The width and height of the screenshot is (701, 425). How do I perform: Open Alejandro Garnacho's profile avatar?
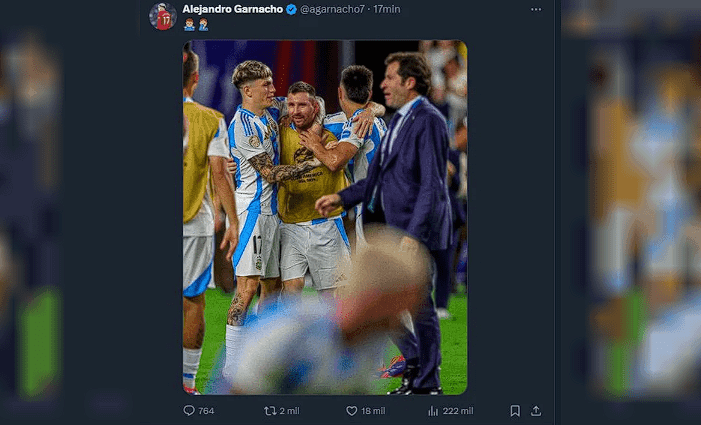coord(163,16)
